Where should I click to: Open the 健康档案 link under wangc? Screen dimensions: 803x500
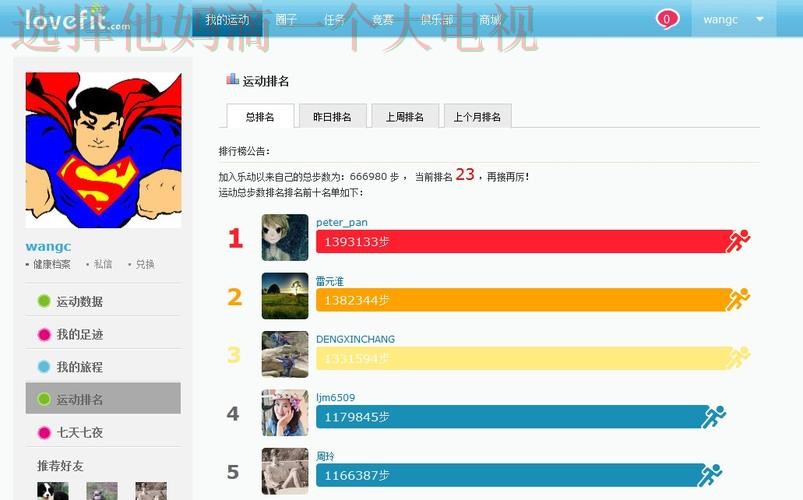(51, 265)
